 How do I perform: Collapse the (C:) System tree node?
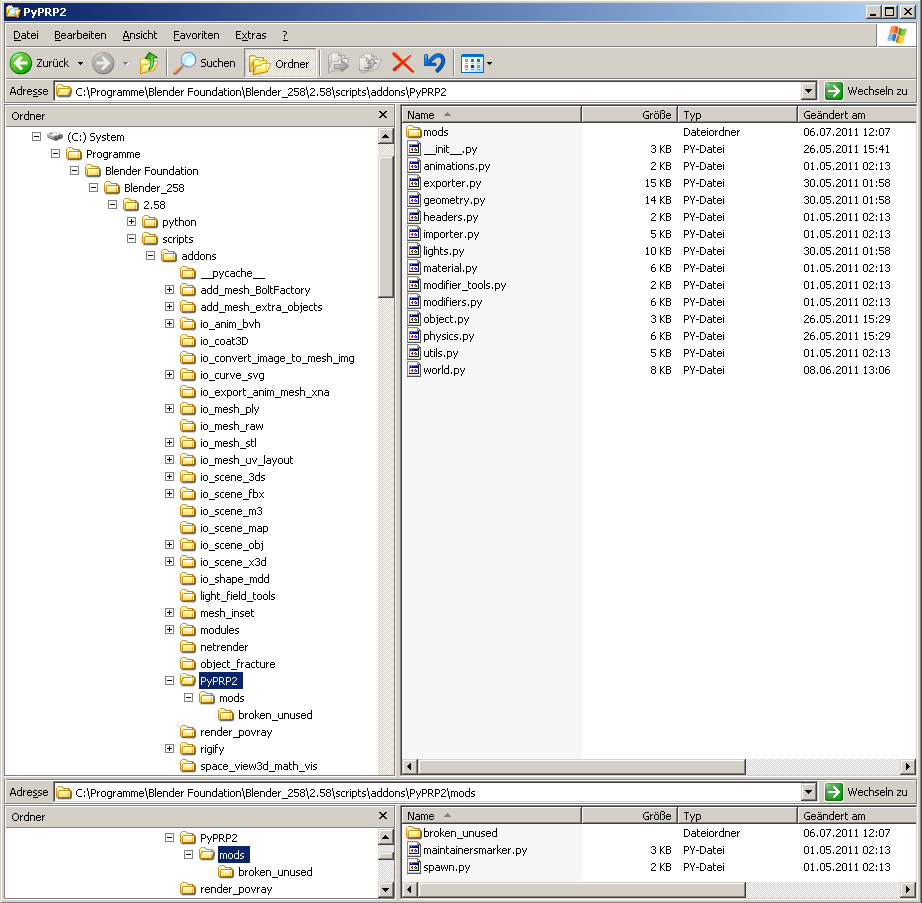pyautogui.click(x=36, y=136)
